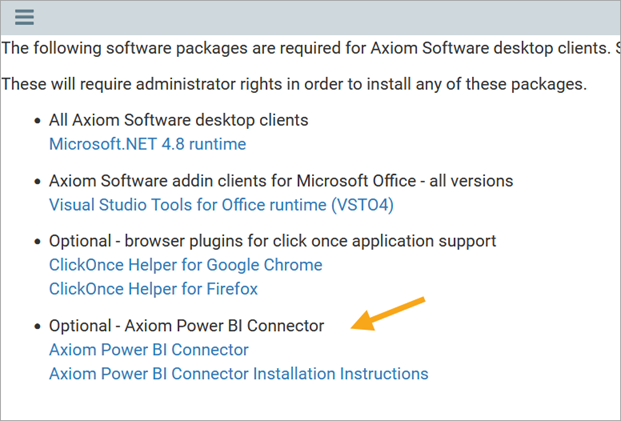This screenshot has height=421, width=621.
Task: Open Power BI Connector Installation Instructions link
Action: click(x=238, y=374)
